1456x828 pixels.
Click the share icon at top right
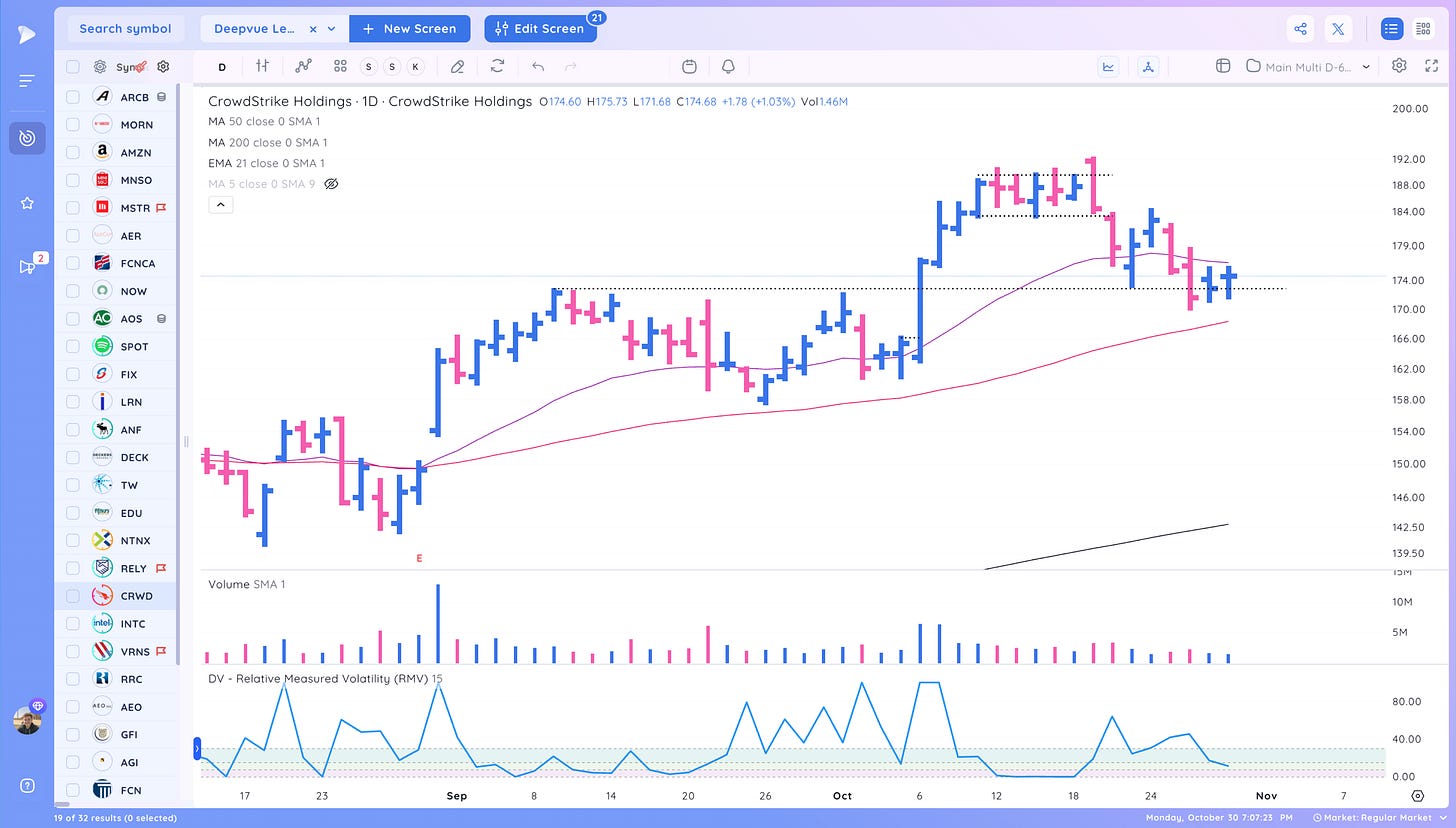(1300, 29)
